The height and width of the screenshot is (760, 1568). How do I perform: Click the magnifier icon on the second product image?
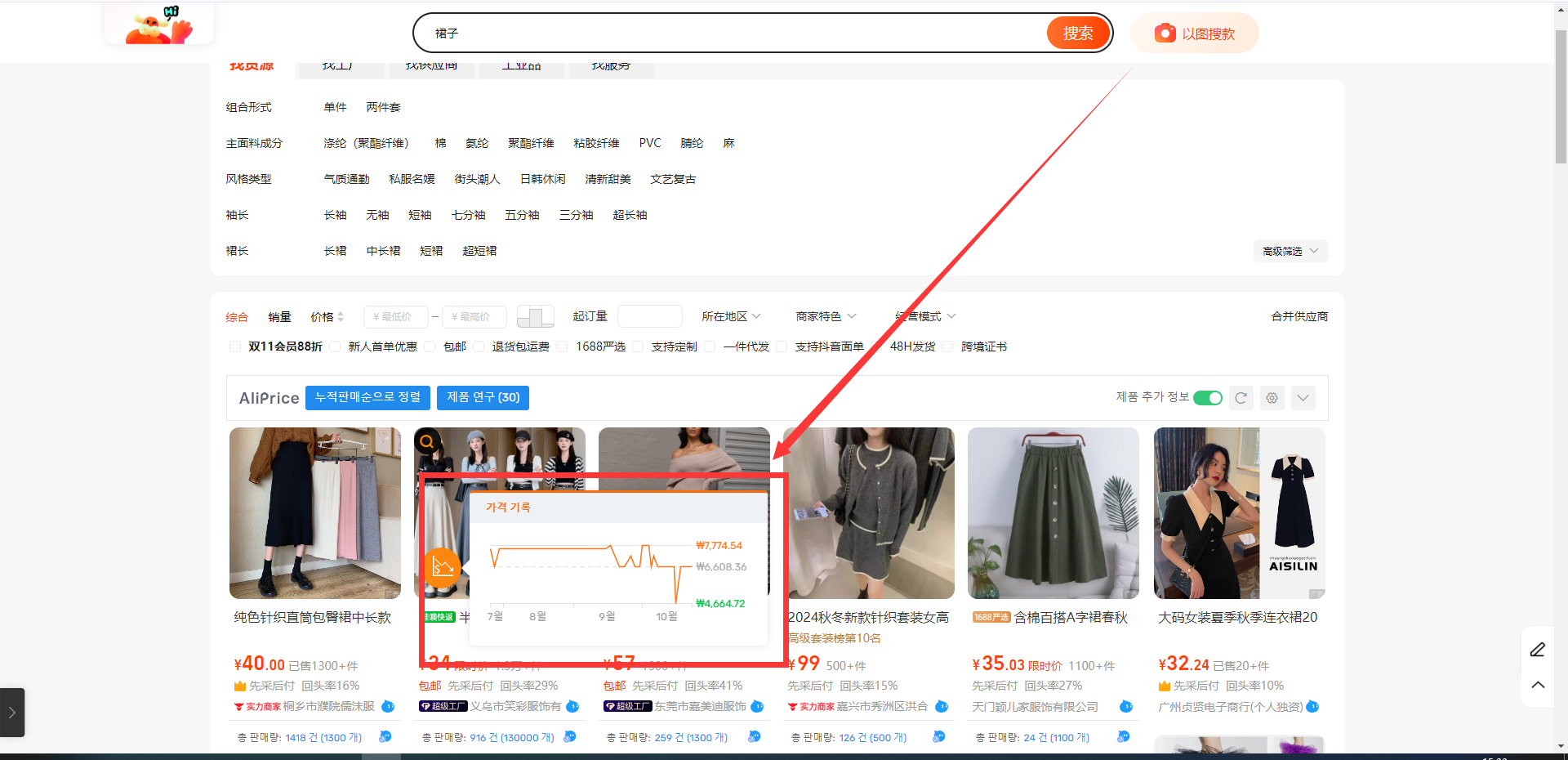(426, 441)
